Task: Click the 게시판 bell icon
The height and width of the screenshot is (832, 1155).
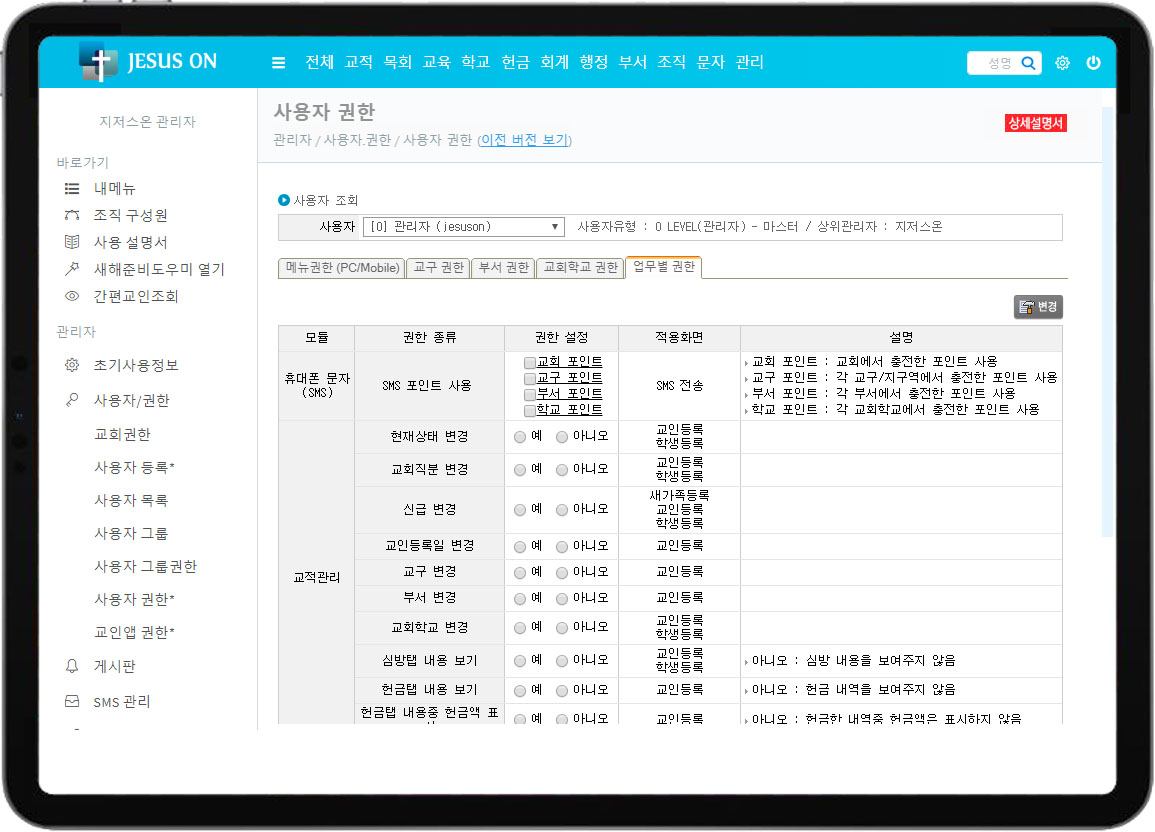Action: pyautogui.click(x=72, y=666)
